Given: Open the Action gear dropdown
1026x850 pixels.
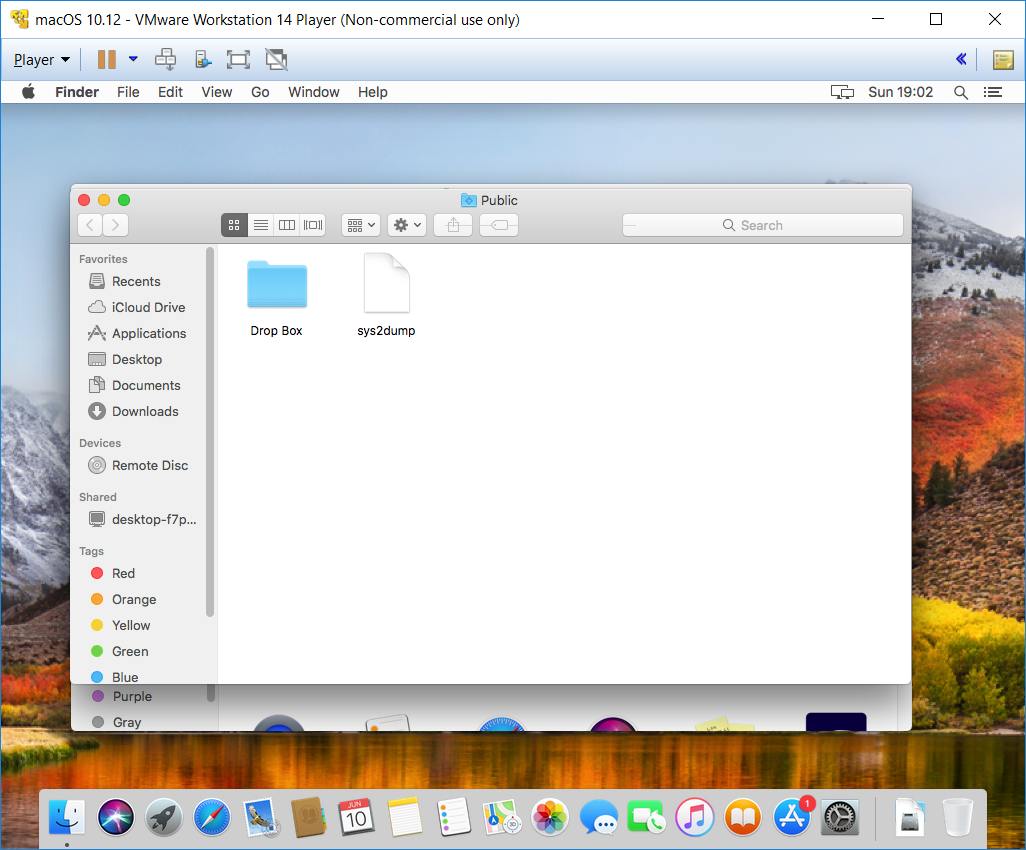Looking at the screenshot, I should pos(407,225).
